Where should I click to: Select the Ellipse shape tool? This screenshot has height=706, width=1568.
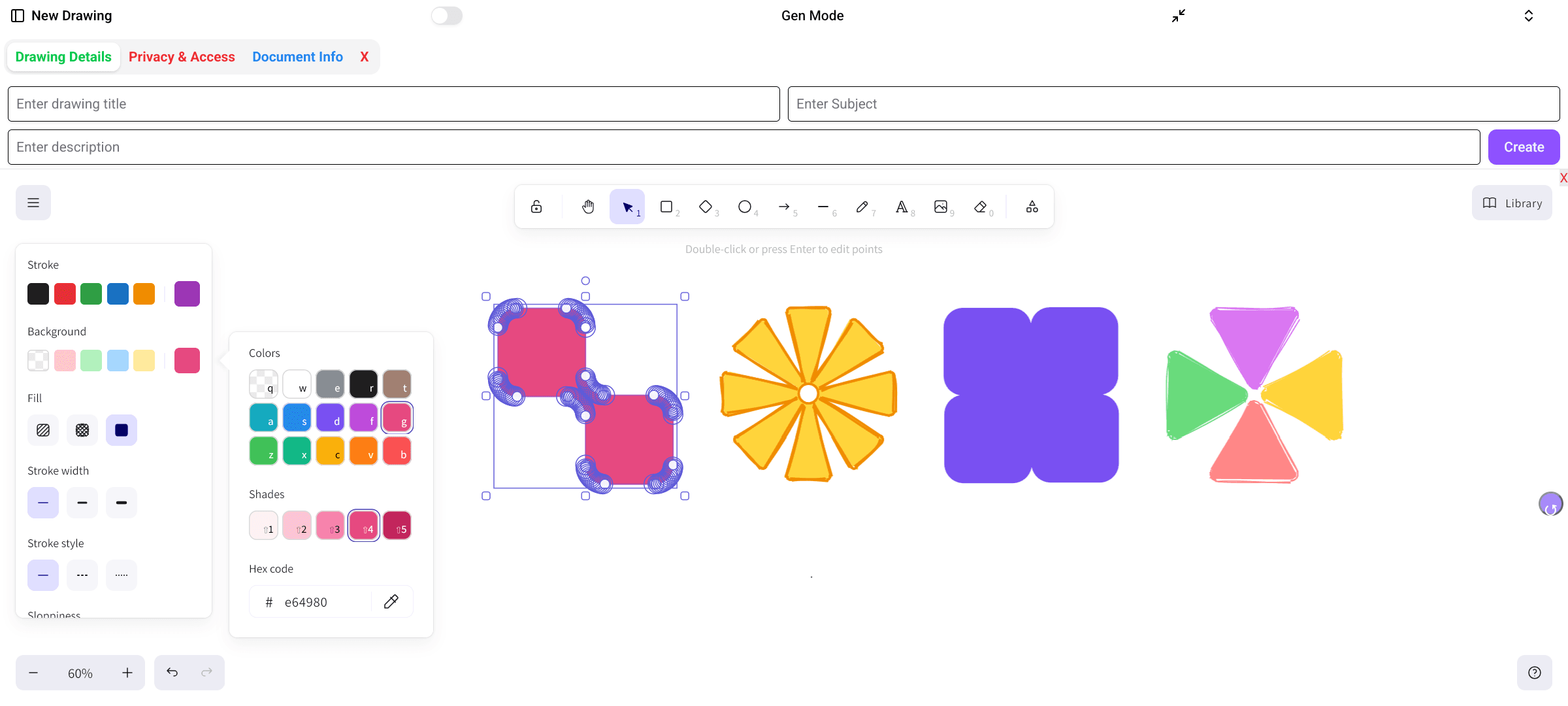coord(745,207)
